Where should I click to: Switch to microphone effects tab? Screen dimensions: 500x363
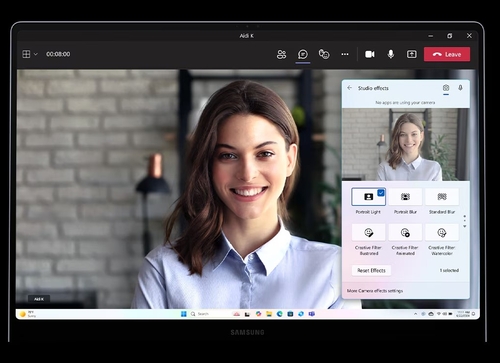tap(460, 88)
